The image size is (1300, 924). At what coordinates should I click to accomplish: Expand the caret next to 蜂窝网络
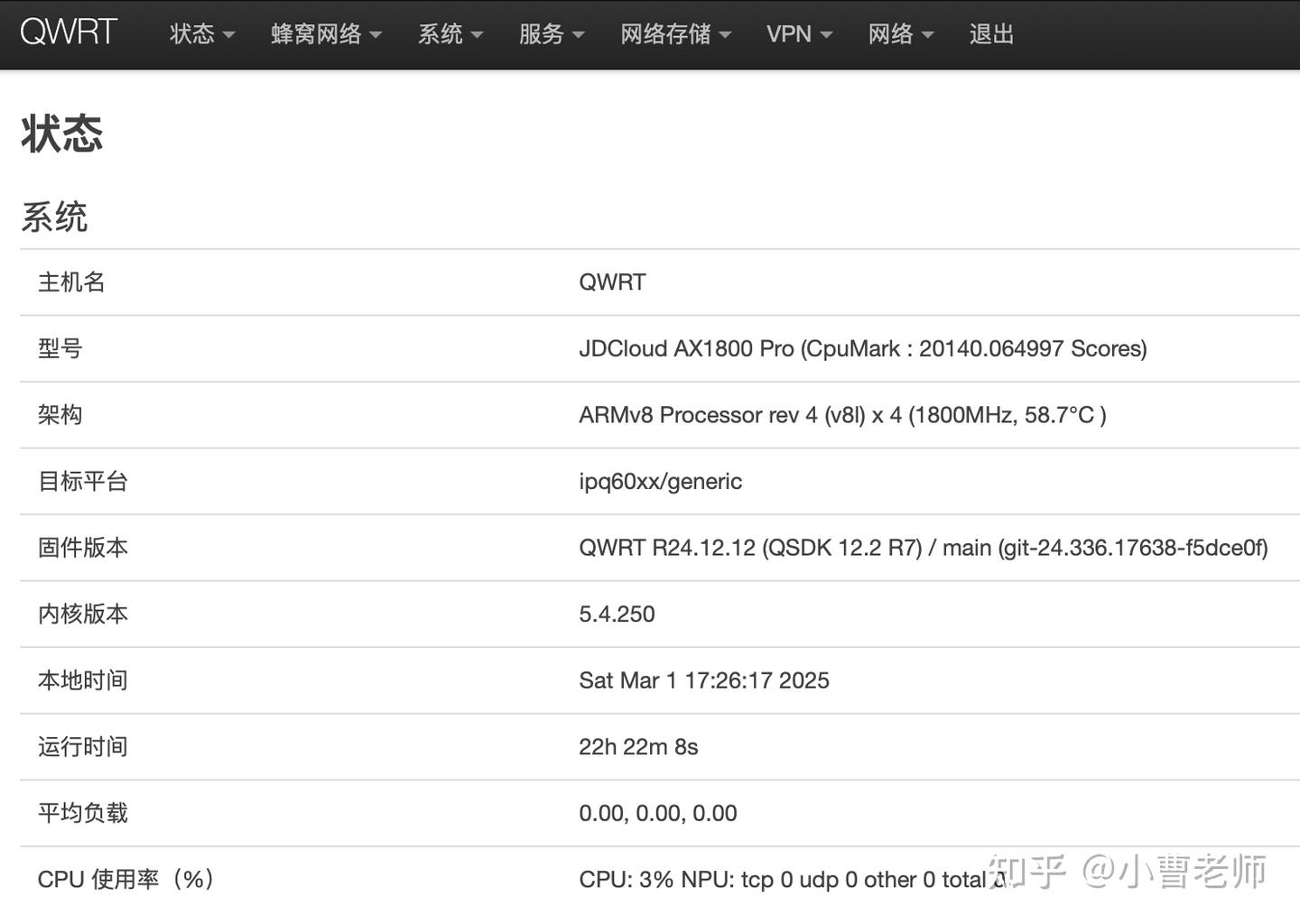pyautogui.click(x=376, y=35)
